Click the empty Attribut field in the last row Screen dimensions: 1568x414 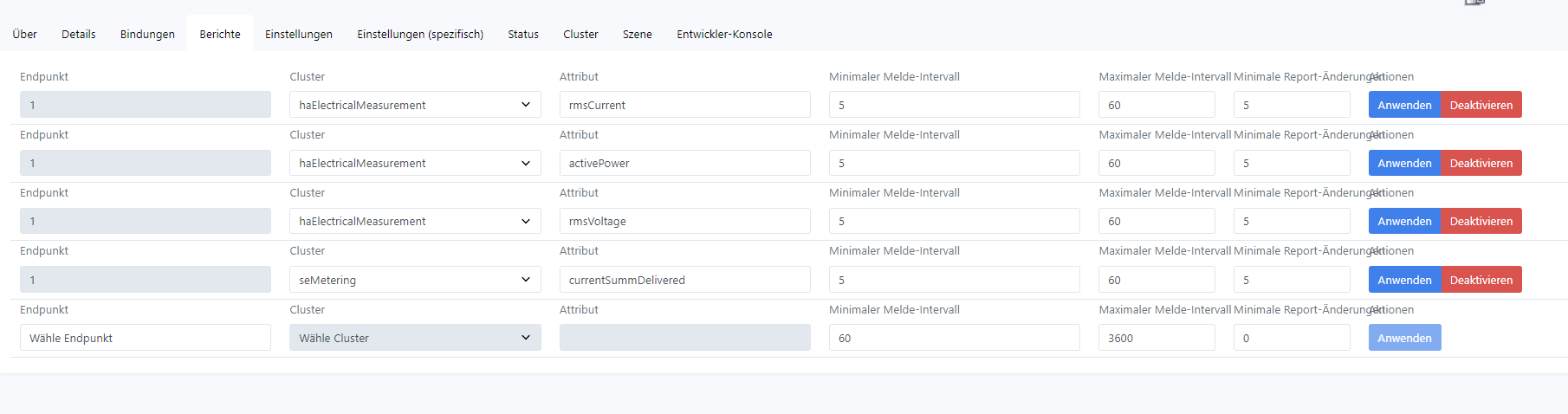[684, 338]
